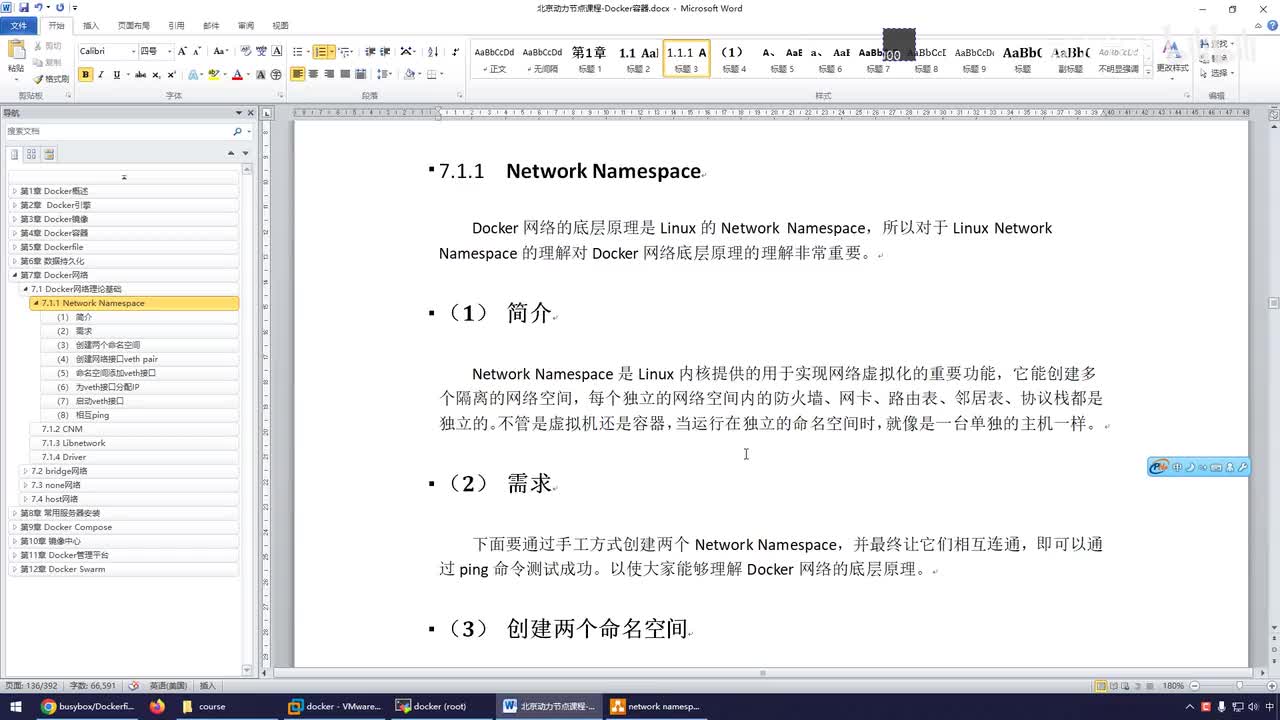Image resolution: width=1280 pixels, height=720 pixels.
Task: Click the Increase Indent icon
Action: (385, 51)
